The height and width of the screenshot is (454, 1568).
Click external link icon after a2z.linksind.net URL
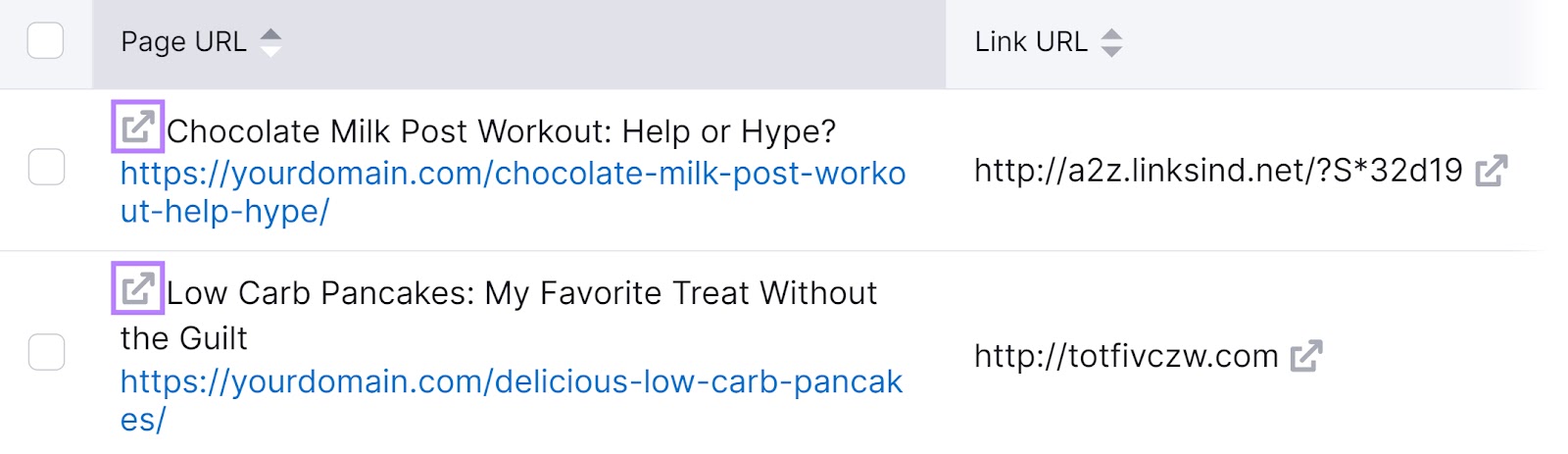pos(1492,171)
